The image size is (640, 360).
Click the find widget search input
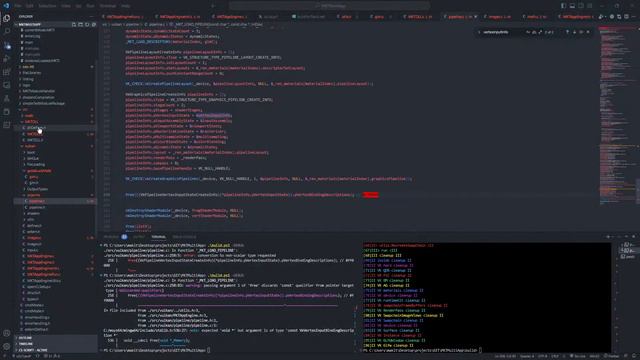click(x=504, y=32)
